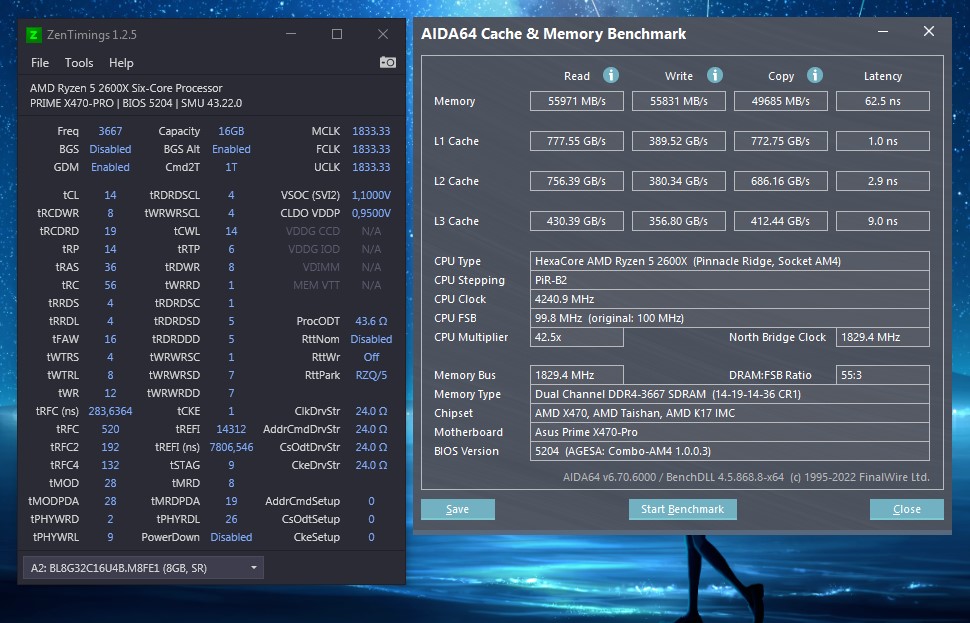Click the North Bridge Clock 1829.4 MHz field

tap(883, 337)
